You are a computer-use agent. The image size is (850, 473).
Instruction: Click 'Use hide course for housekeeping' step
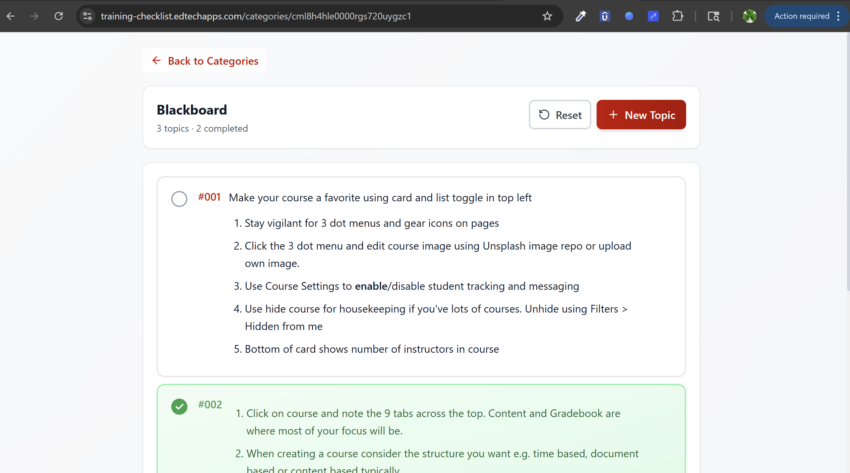pyautogui.click(x=436, y=318)
